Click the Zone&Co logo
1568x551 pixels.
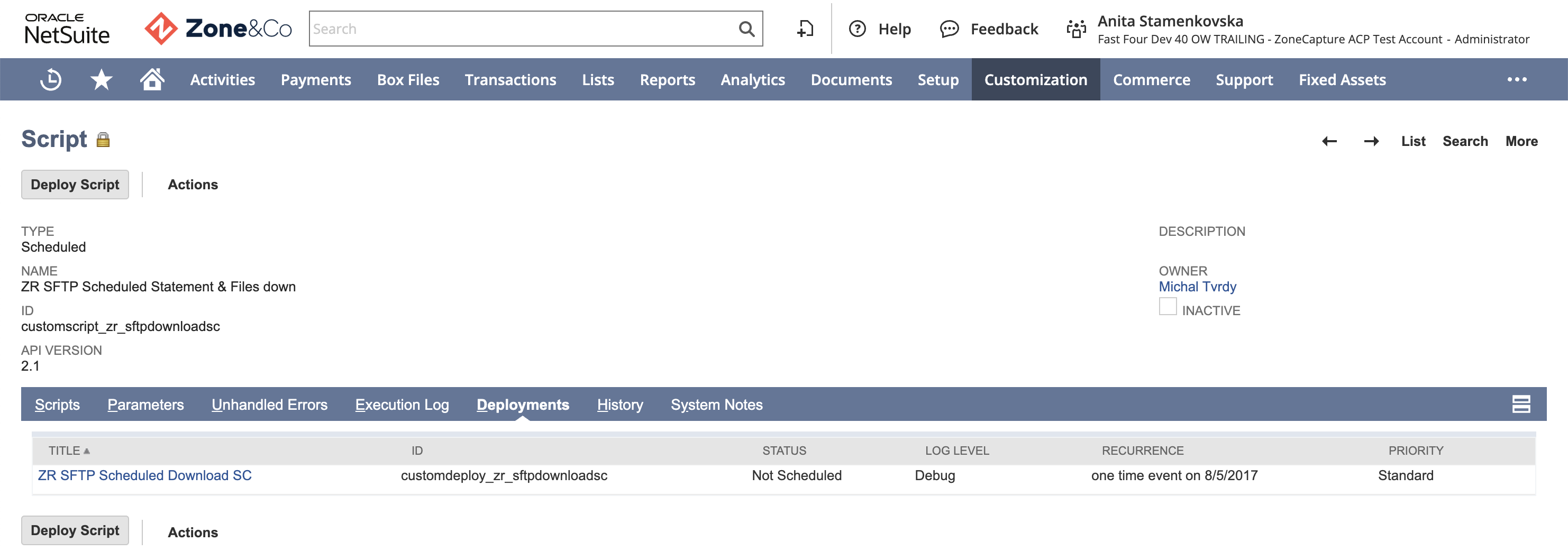(x=218, y=29)
